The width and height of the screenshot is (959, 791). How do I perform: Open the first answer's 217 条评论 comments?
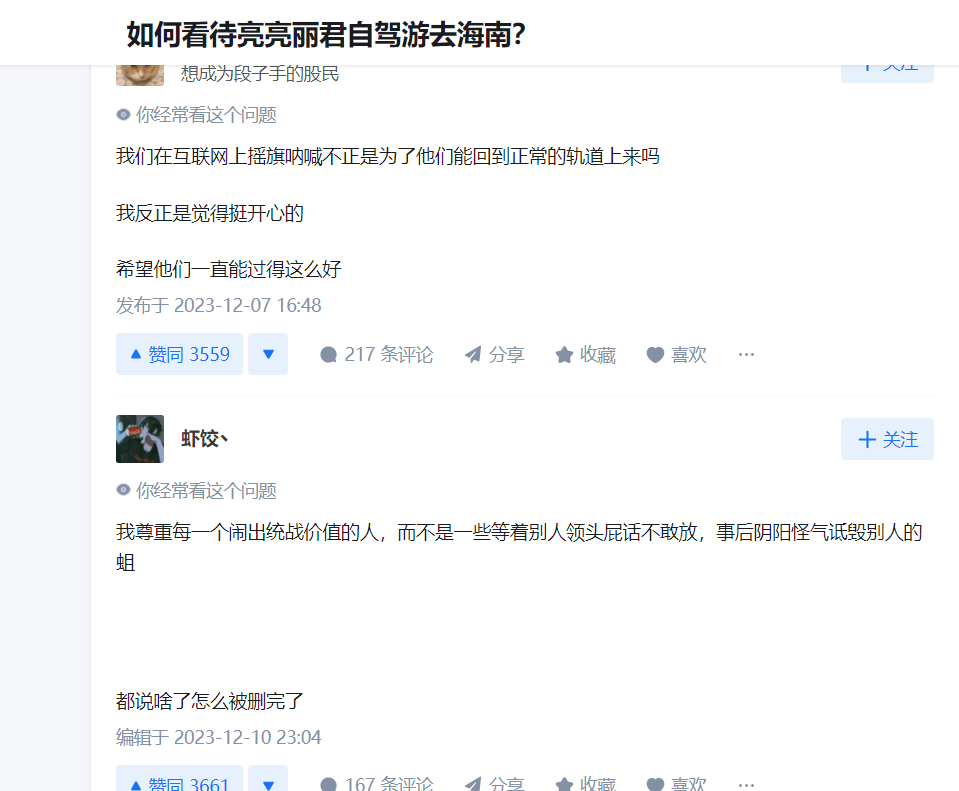pos(377,354)
